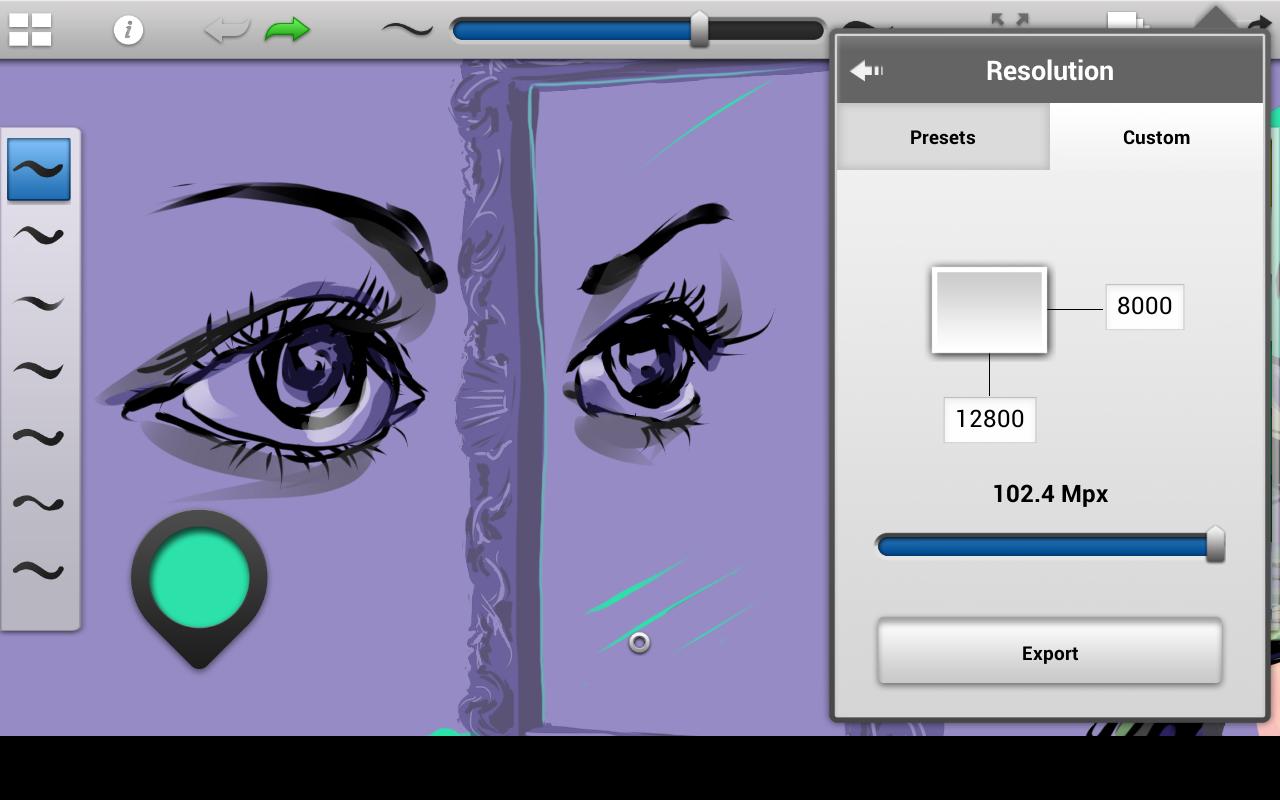Click the gray undo arrow
Screen dimensions: 1280x800
(227, 30)
